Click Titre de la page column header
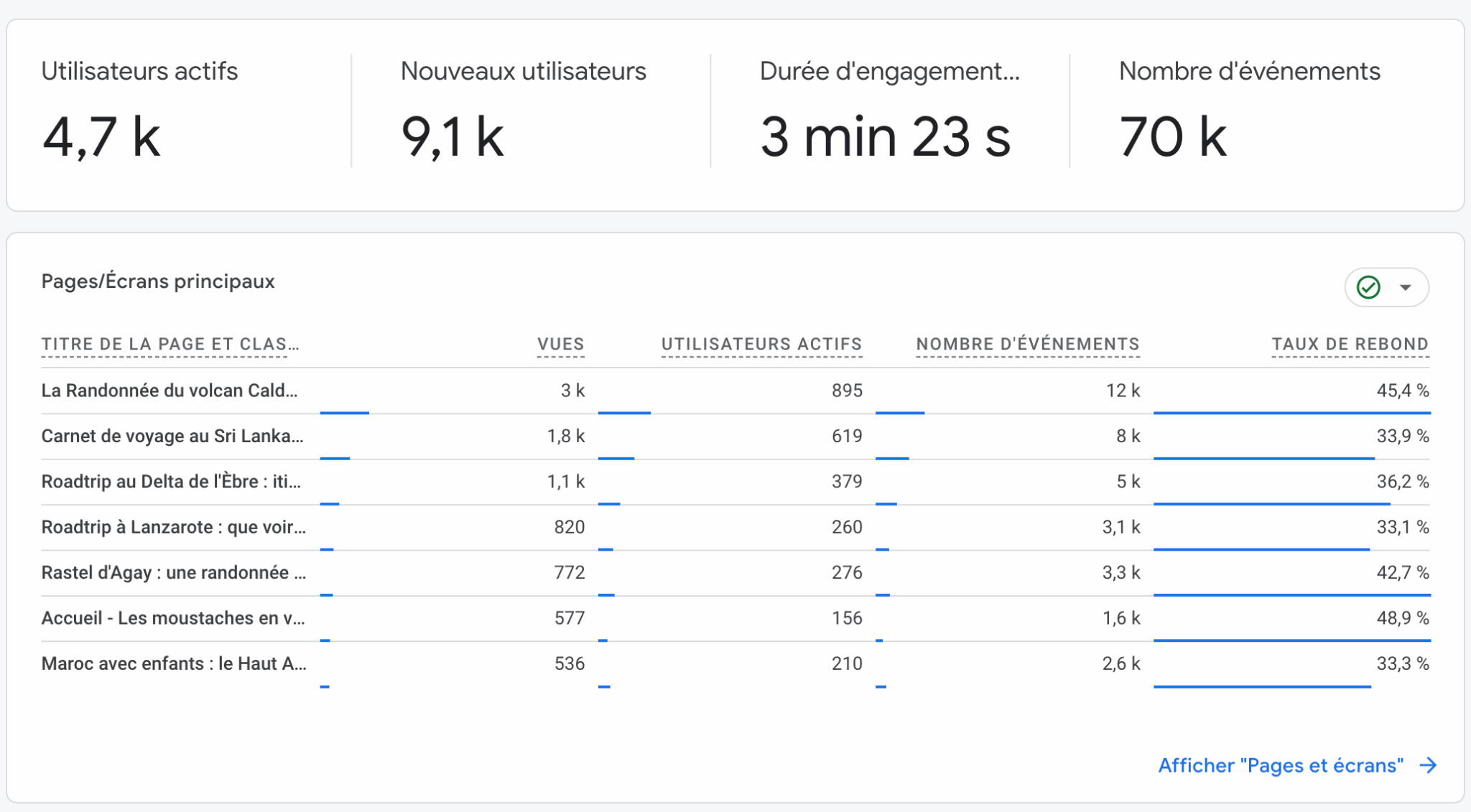Image resolution: width=1471 pixels, height=812 pixels. 170,344
